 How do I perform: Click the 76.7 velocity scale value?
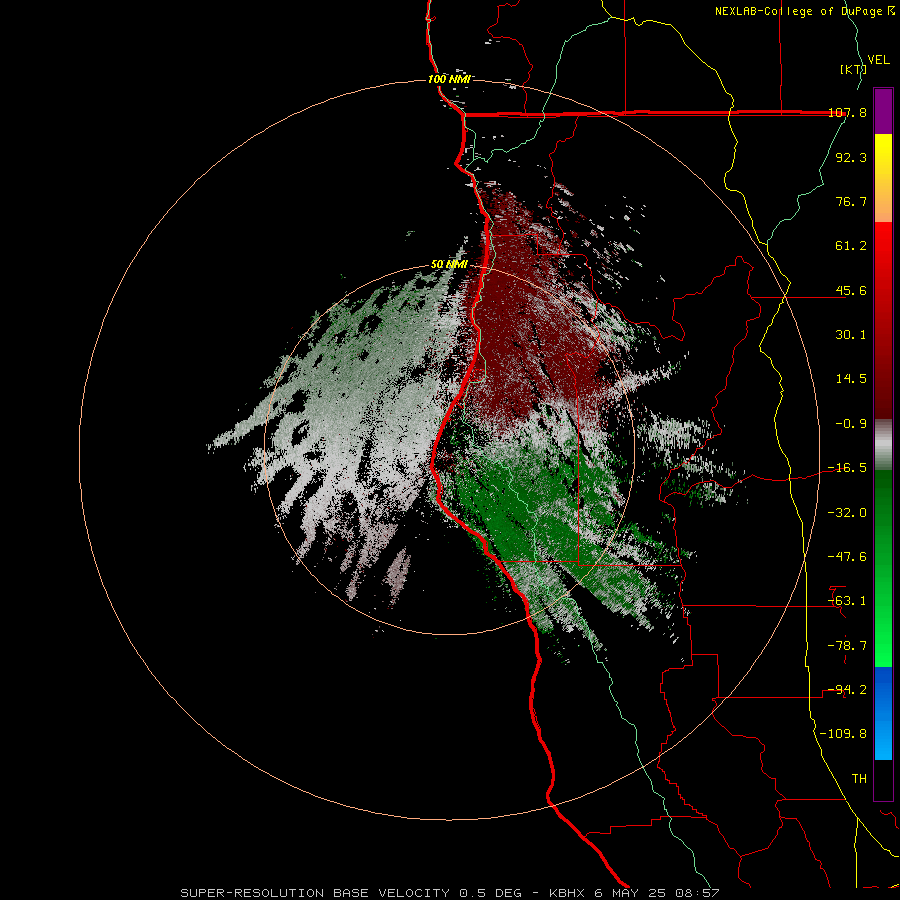click(851, 201)
